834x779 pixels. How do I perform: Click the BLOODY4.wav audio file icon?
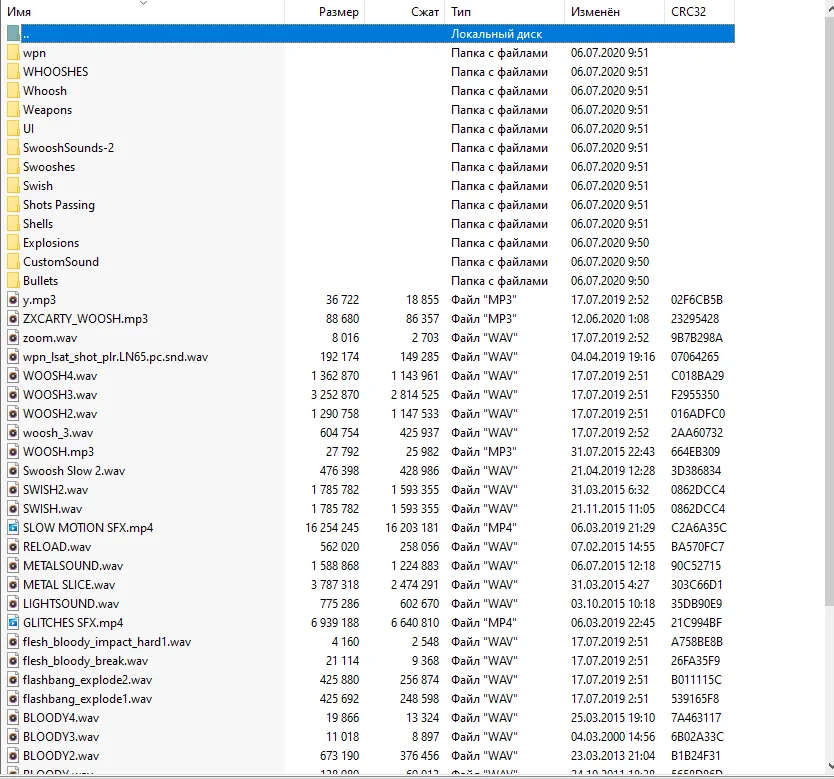tap(13, 718)
